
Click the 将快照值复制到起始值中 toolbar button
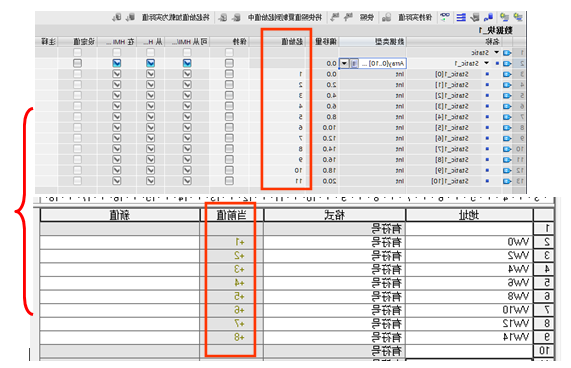285,17
